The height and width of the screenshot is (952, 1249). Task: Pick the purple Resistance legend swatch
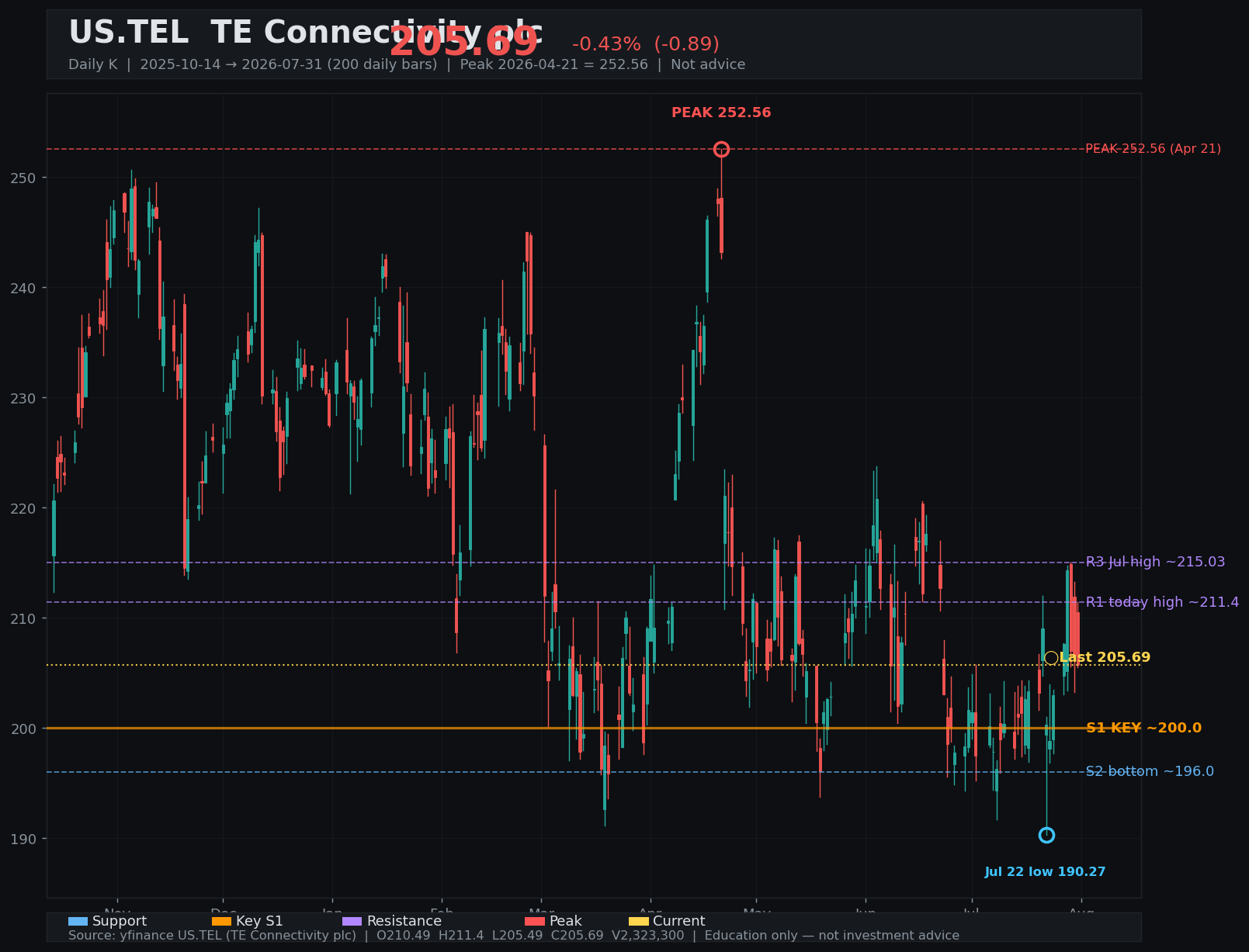coord(352,921)
